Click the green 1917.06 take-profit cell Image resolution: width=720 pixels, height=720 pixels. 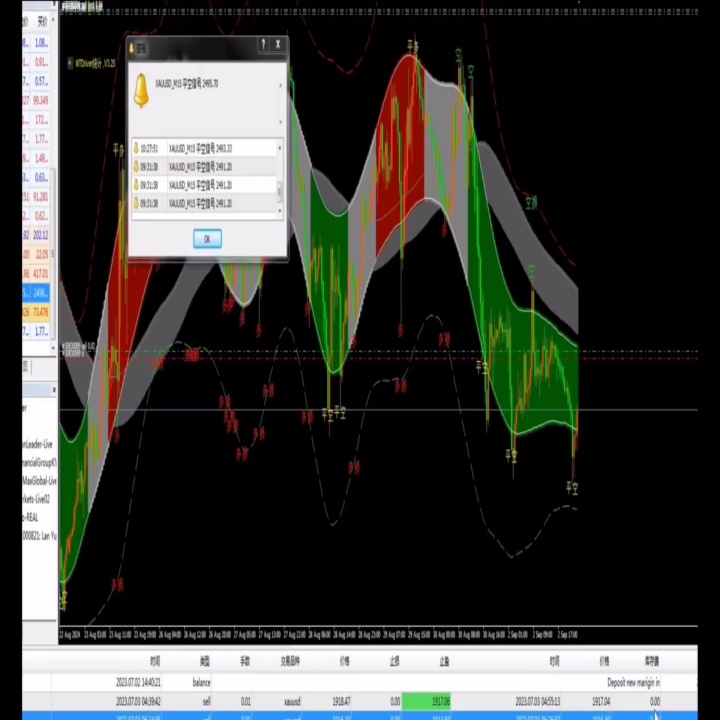426,701
